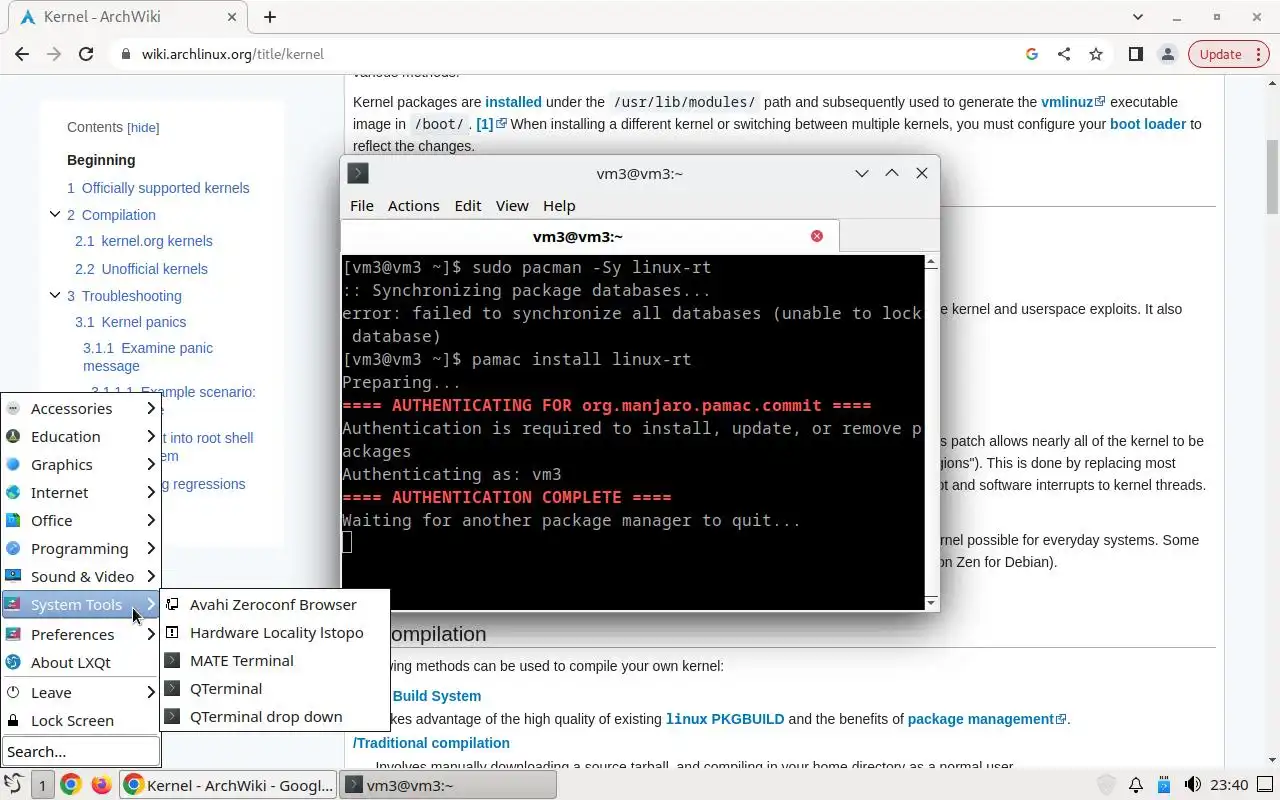
Task: Open Programming category in application menu
Action: 80,548
